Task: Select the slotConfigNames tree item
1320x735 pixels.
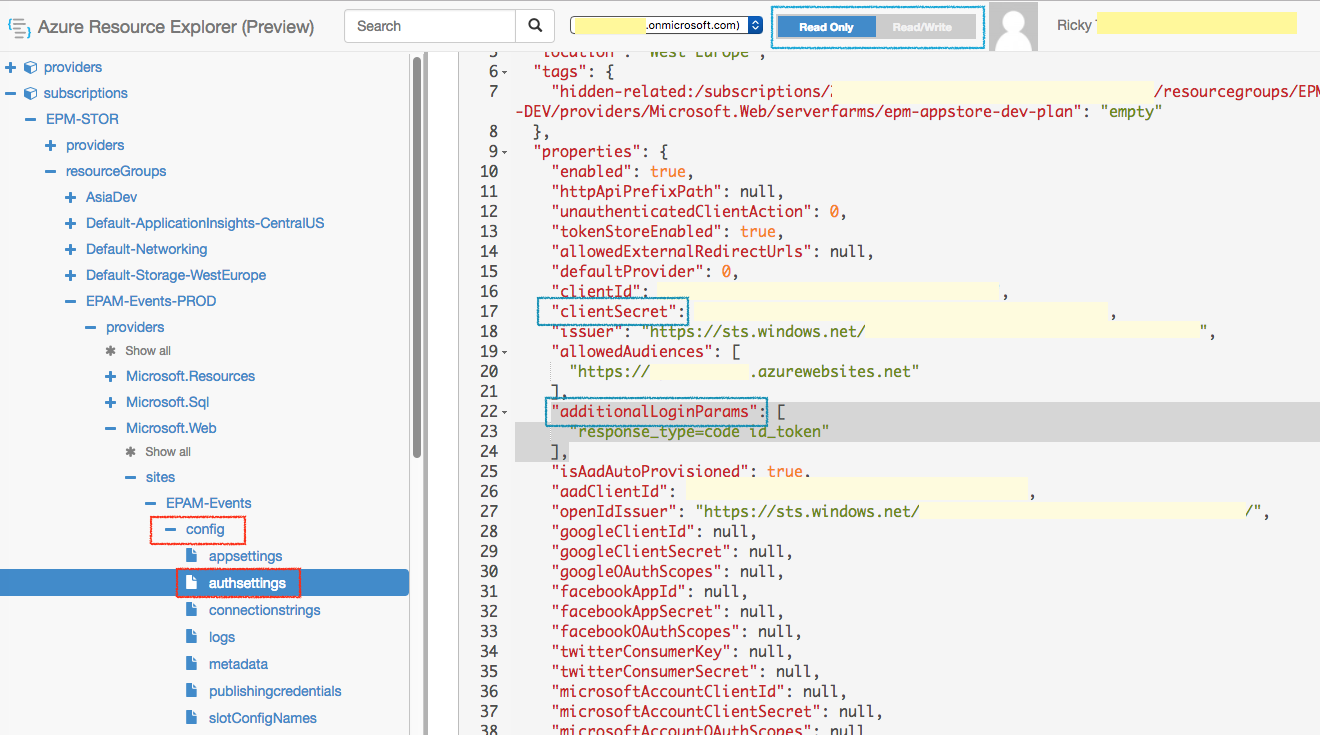Action: pos(263,718)
